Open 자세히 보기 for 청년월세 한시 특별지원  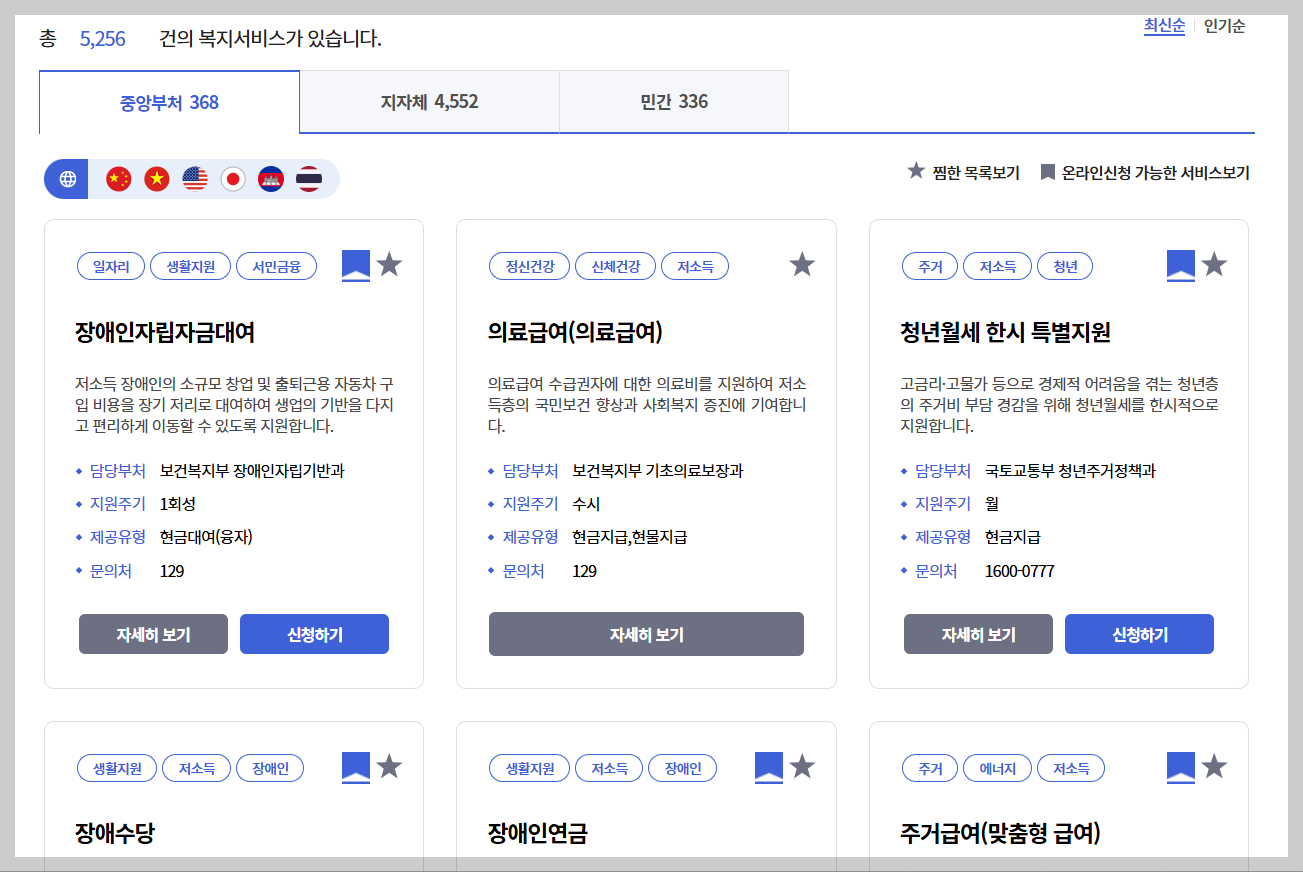(978, 634)
